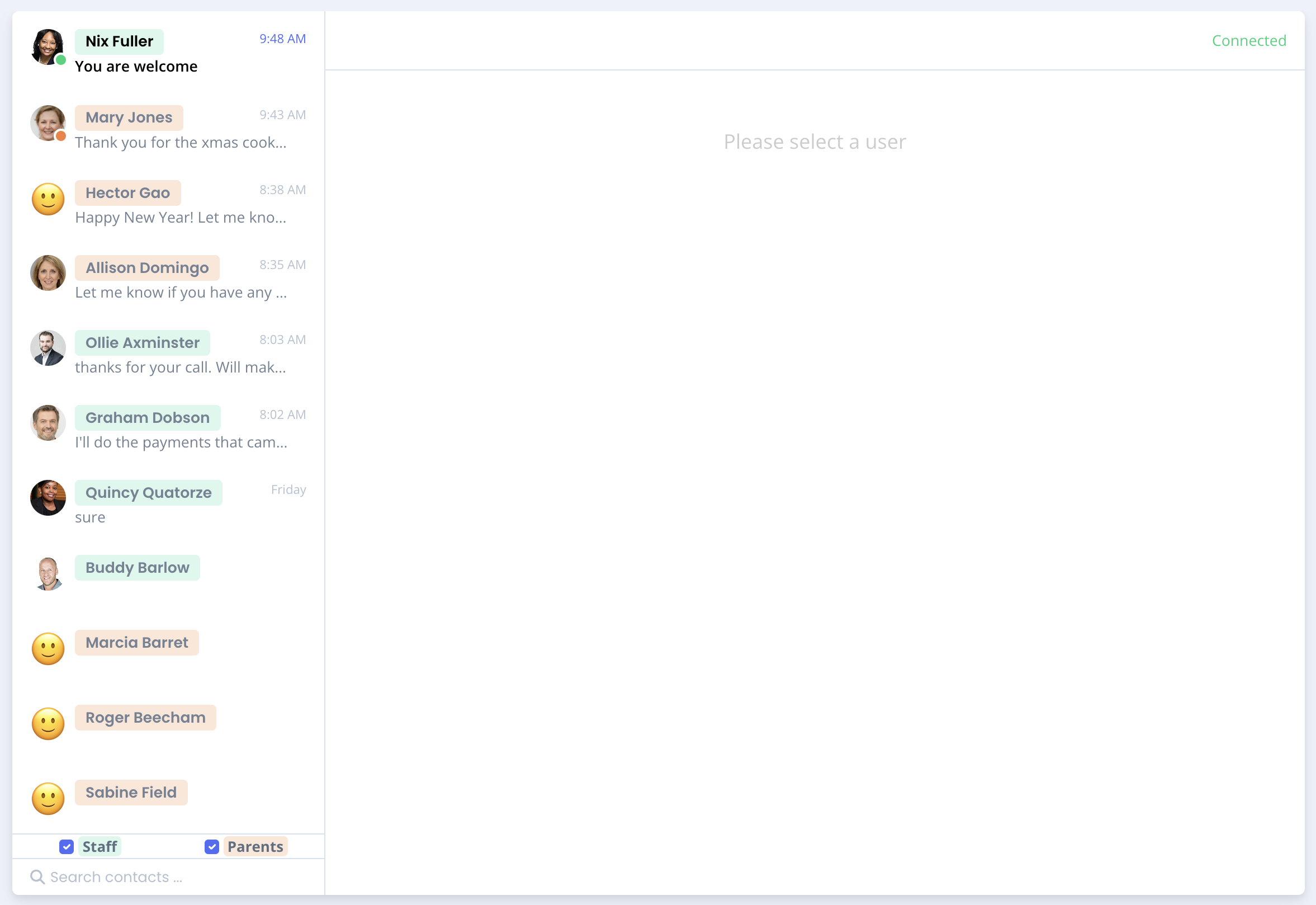Open the Mary Jones name tag

(129, 117)
